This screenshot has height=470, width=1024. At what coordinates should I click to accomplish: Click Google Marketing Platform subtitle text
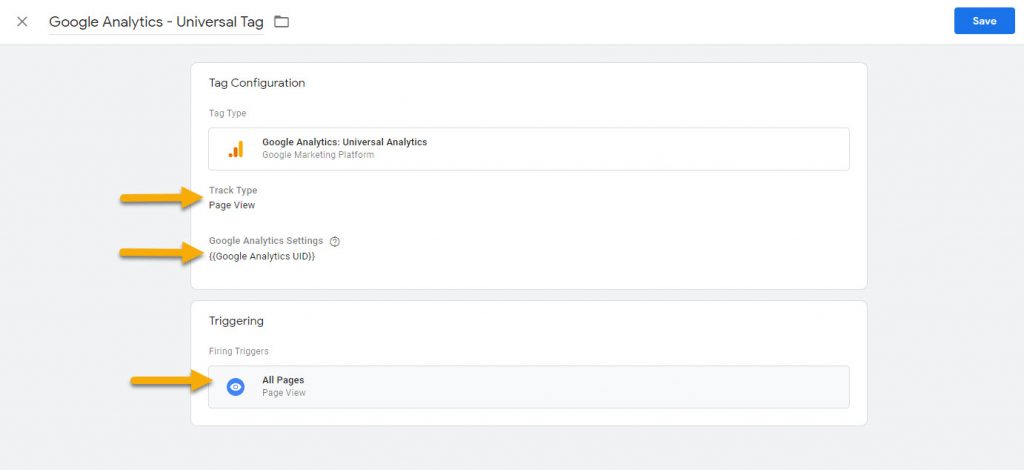point(318,155)
